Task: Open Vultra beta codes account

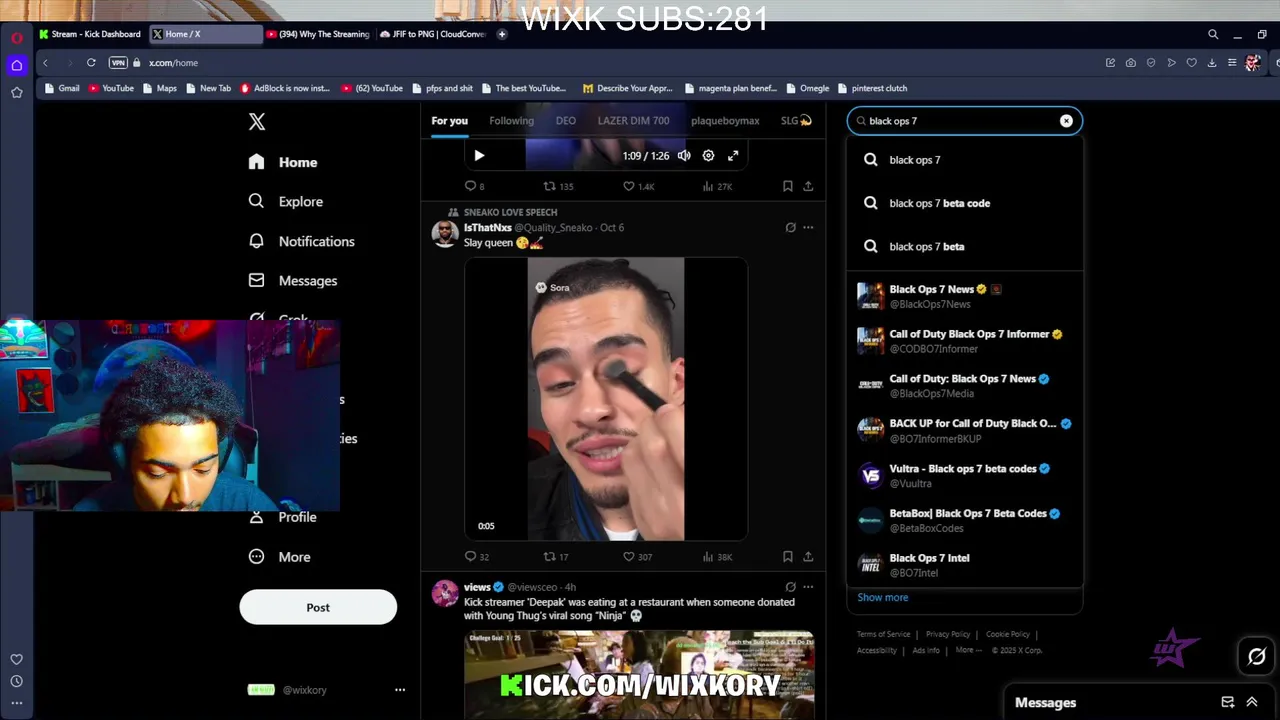Action: point(964,475)
